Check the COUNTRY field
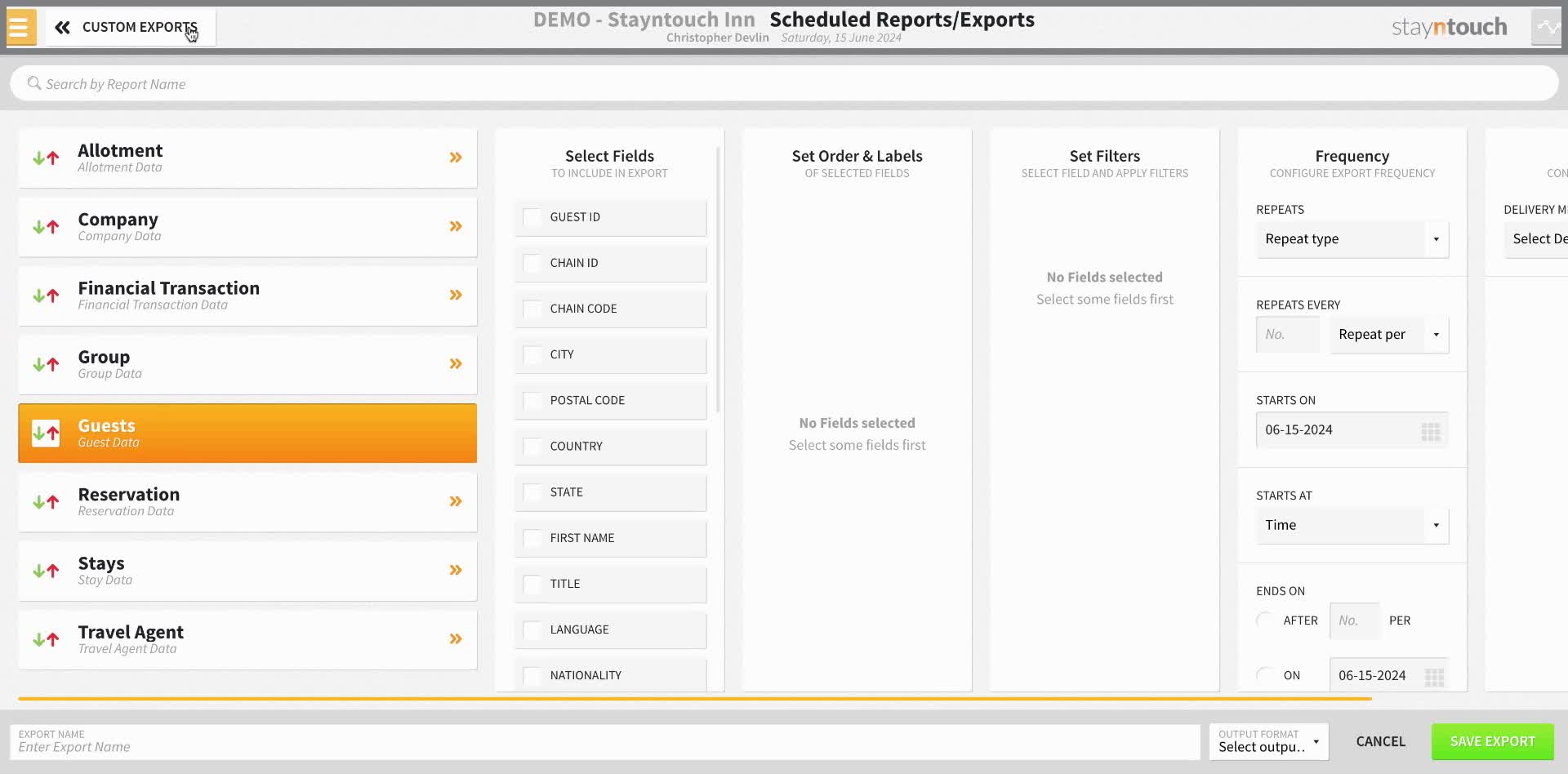The width and height of the screenshot is (1568, 774). point(532,446)
